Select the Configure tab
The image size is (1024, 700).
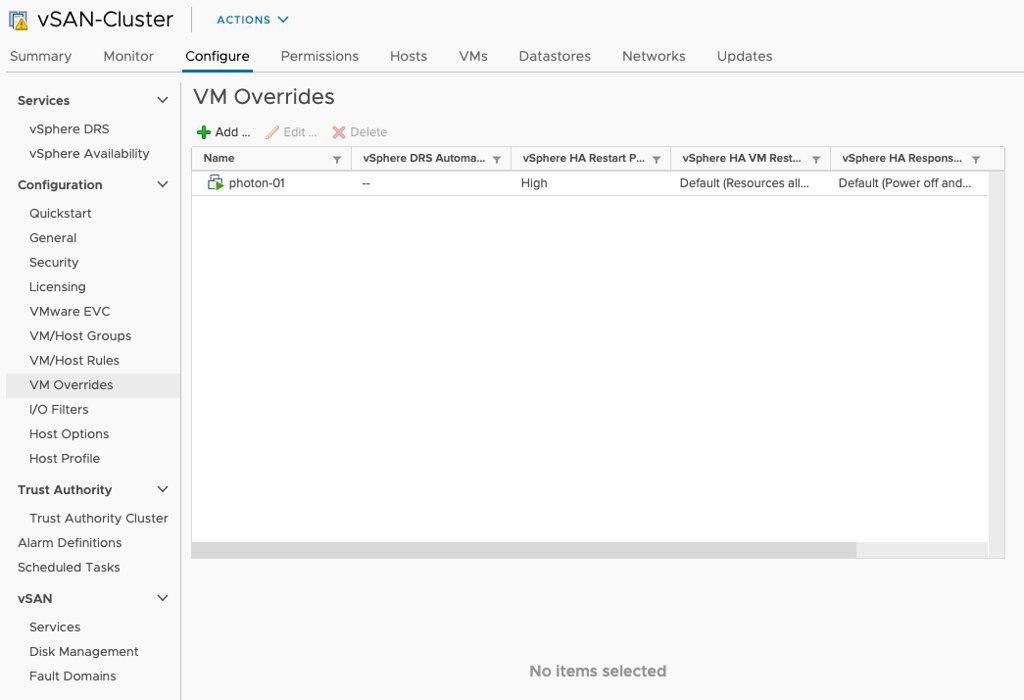pos(217,56)
